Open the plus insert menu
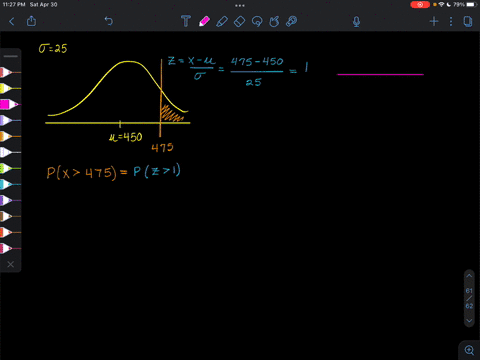 [x=434, y=22]
